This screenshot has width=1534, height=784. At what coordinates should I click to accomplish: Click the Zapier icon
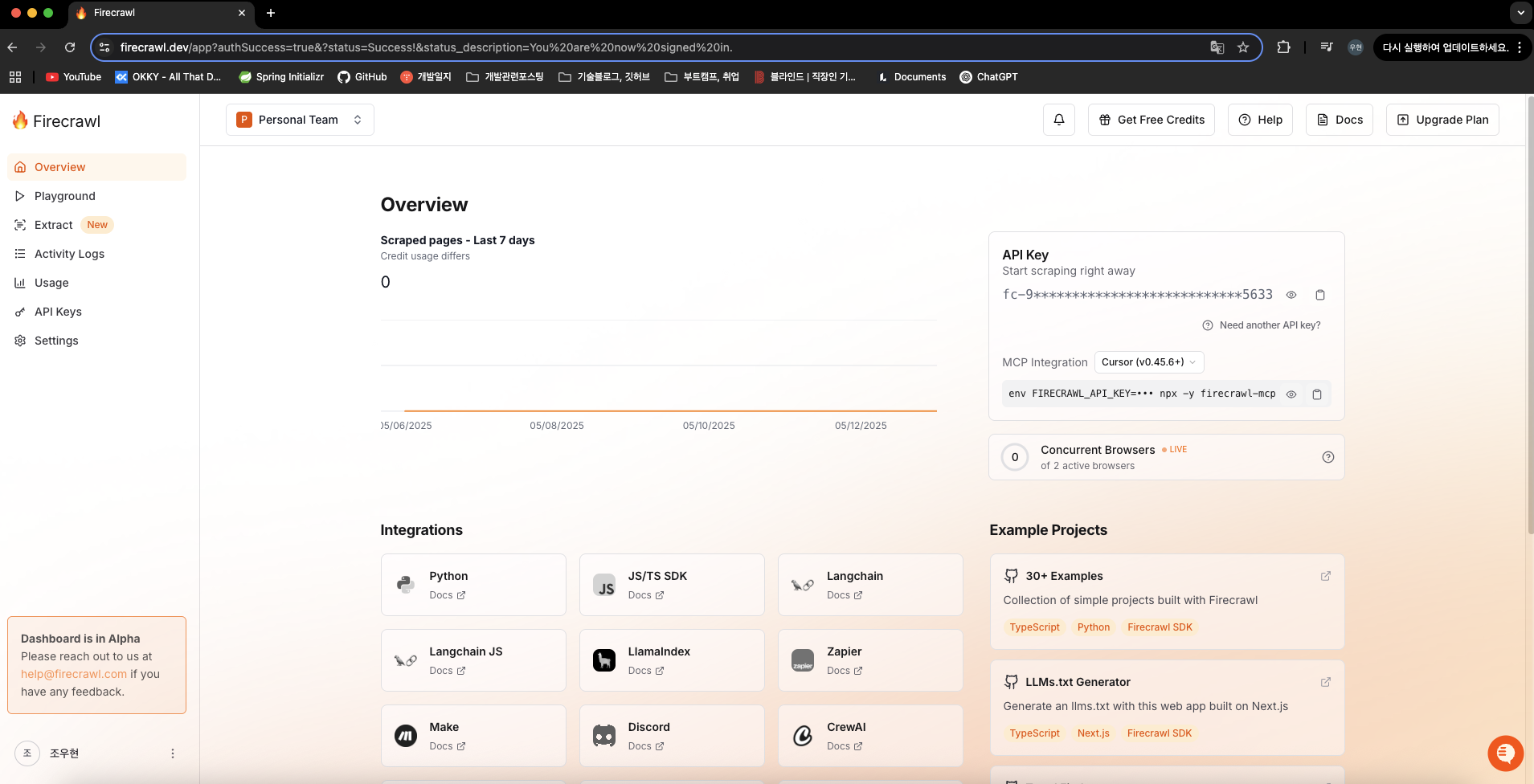click(803, 660)
